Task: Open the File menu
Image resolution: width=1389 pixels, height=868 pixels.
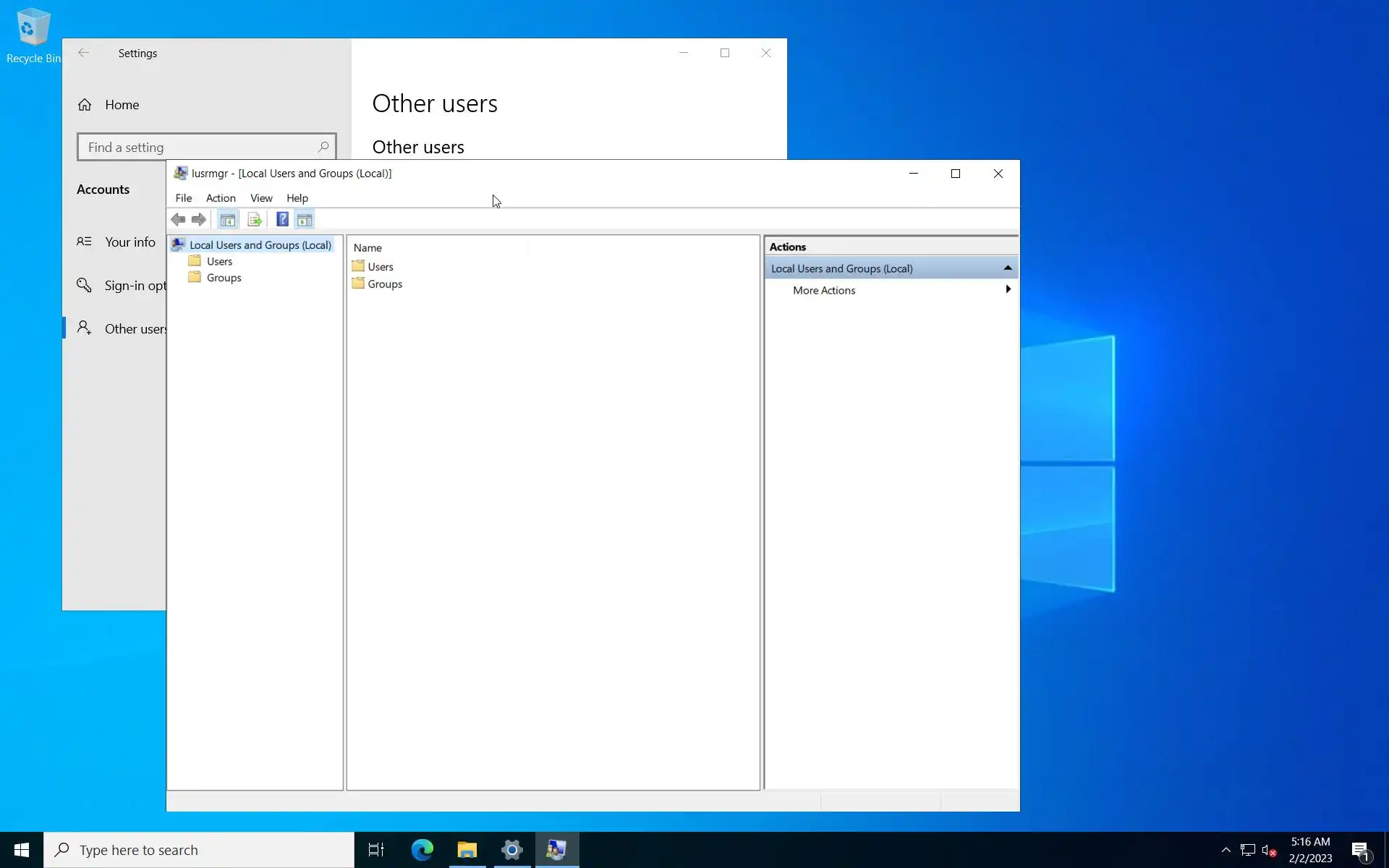Action: [x=183, y=198]
